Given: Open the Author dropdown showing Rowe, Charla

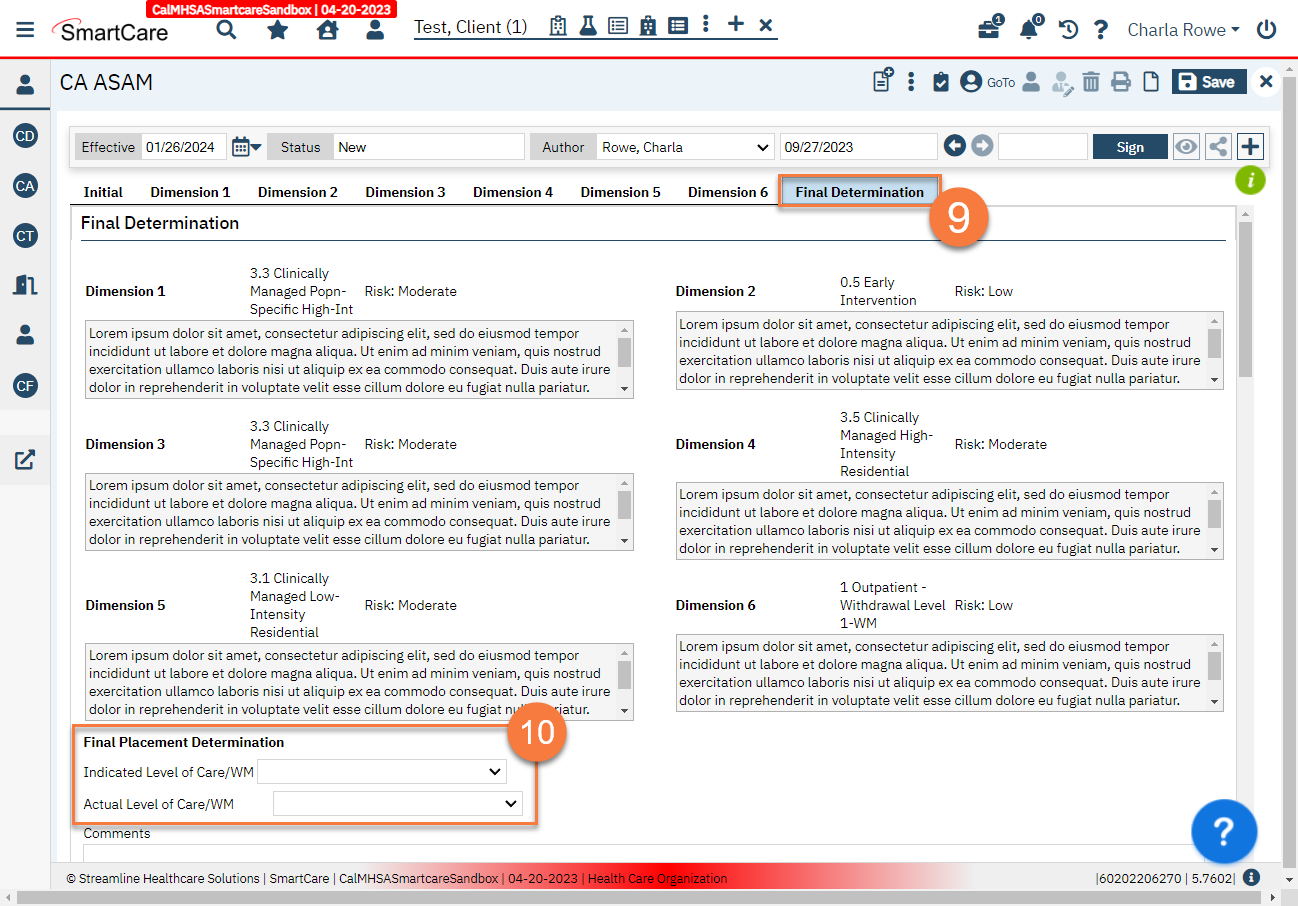Looking at the screenshot, I should pyautogui.click(x=685, y=146).
